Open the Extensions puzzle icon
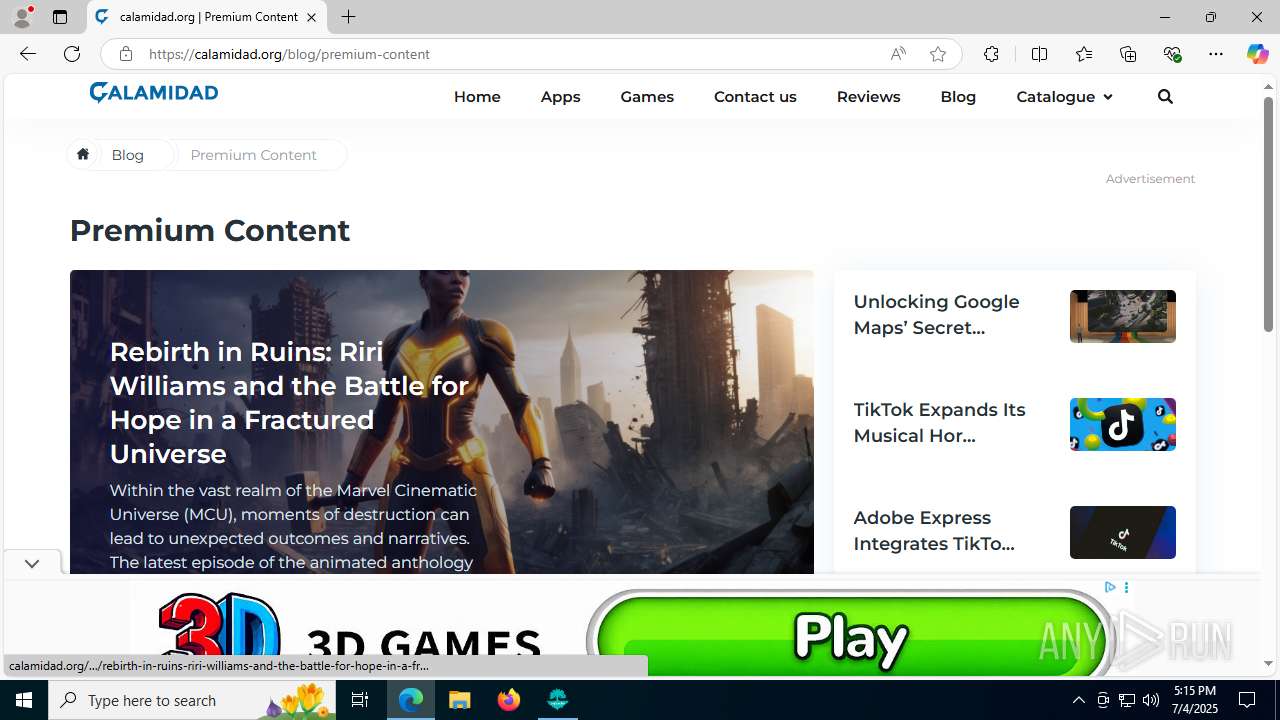The height and width of the screenshot is (720, 1280). 991,54
